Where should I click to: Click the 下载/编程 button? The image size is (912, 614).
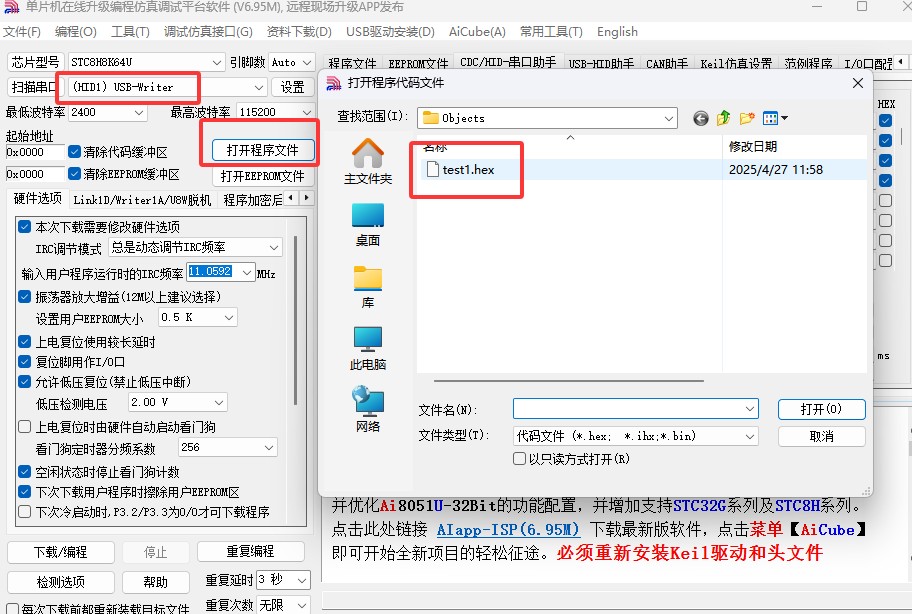click(60, 552)
